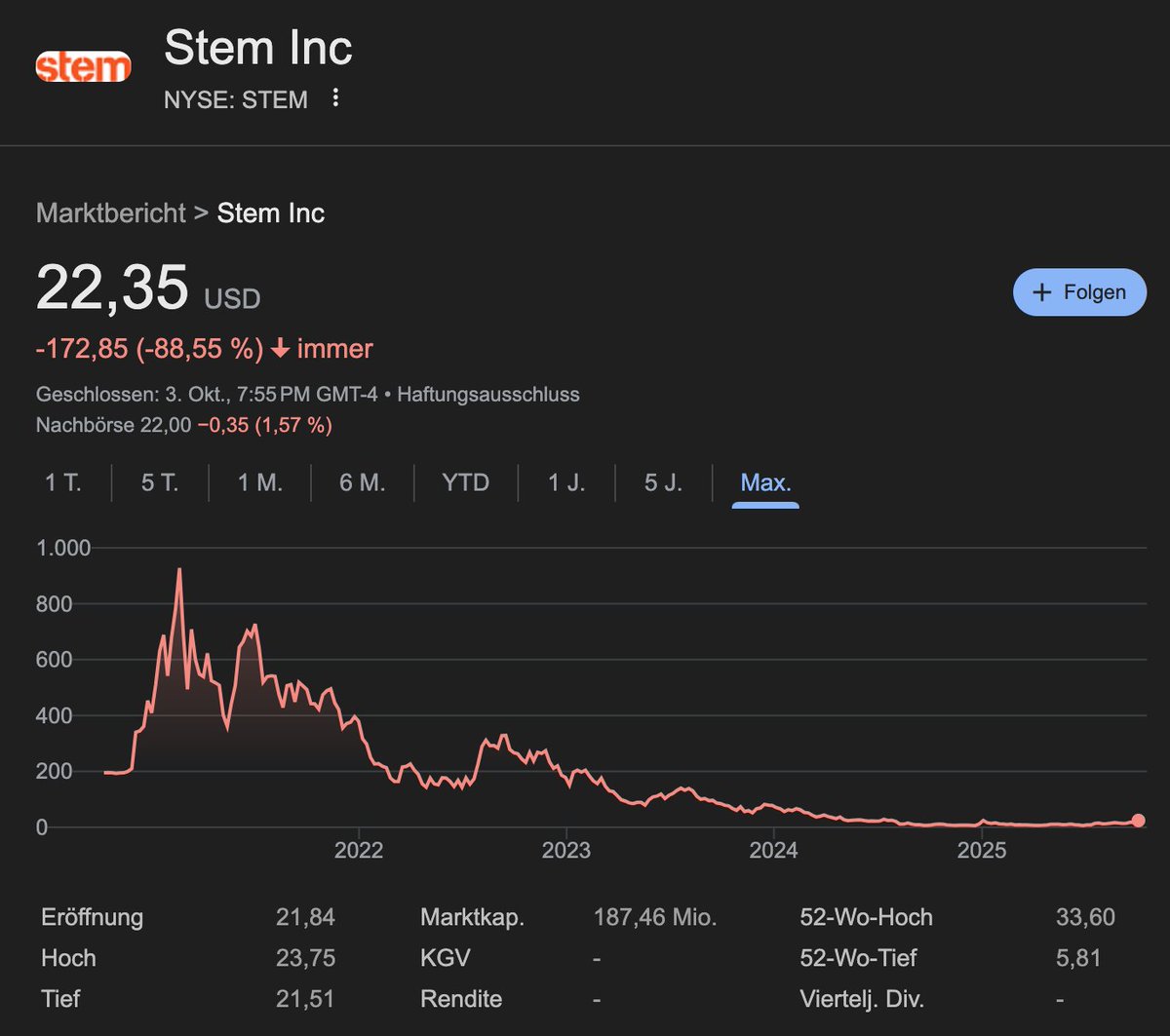The width and height of the screenshot is (1170, 1036).
Task: Click the 52-Wo-Hoch value 33,60
Action: tap(1085, 917)
